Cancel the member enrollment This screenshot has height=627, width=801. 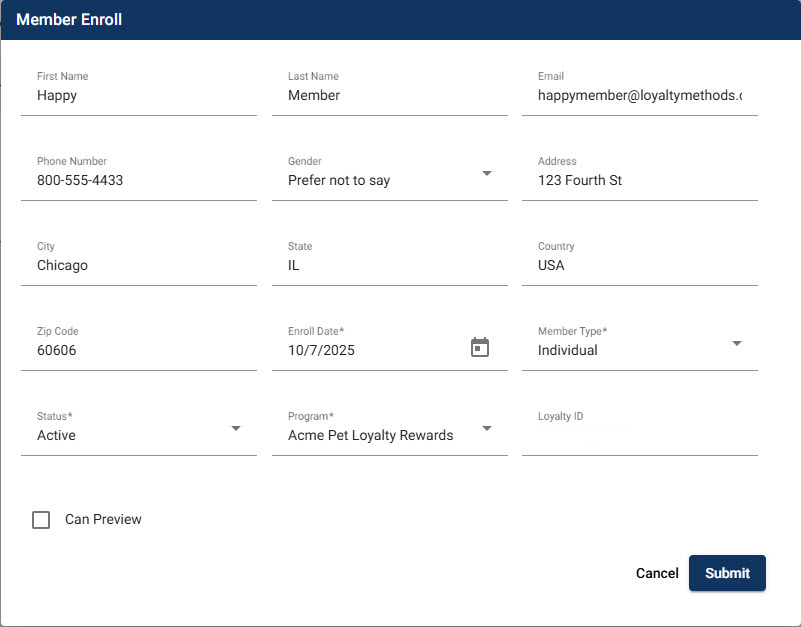point(657,573)
